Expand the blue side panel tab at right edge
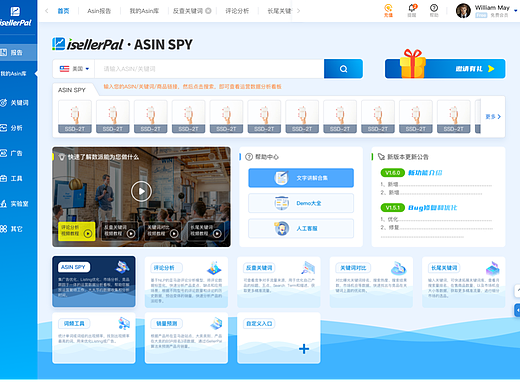Image resolution: width=520 pixels, height=390 pixels. (x=517, y=310)
